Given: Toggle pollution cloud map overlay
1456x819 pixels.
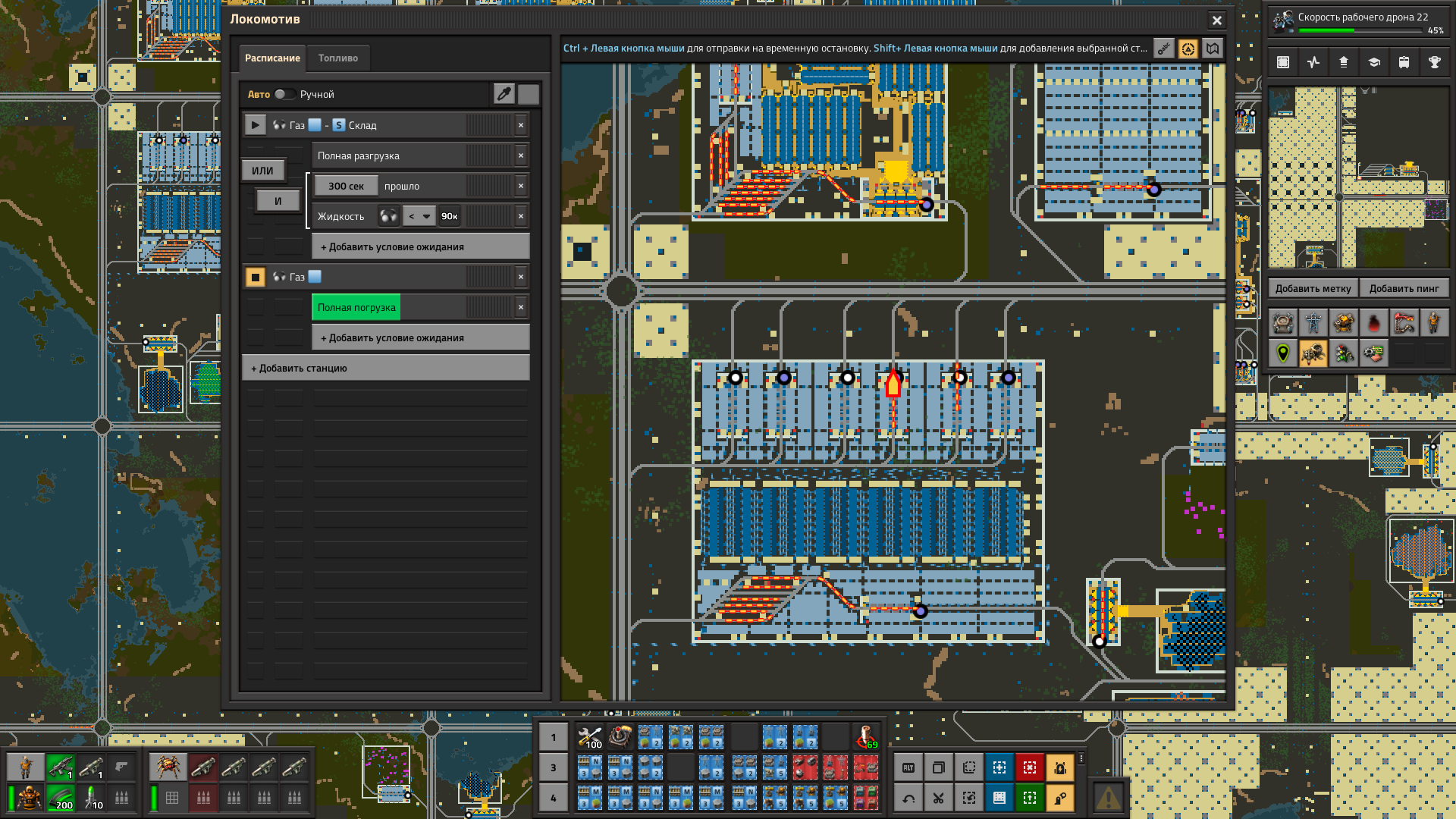Looking at the screenshot, I should pos(1374,323).
